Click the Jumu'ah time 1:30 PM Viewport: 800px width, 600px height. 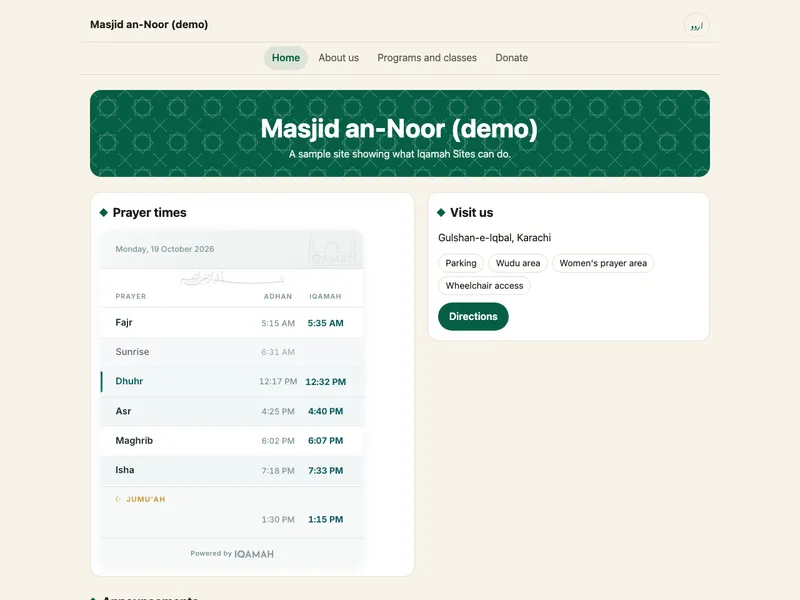tap(278, 519)
